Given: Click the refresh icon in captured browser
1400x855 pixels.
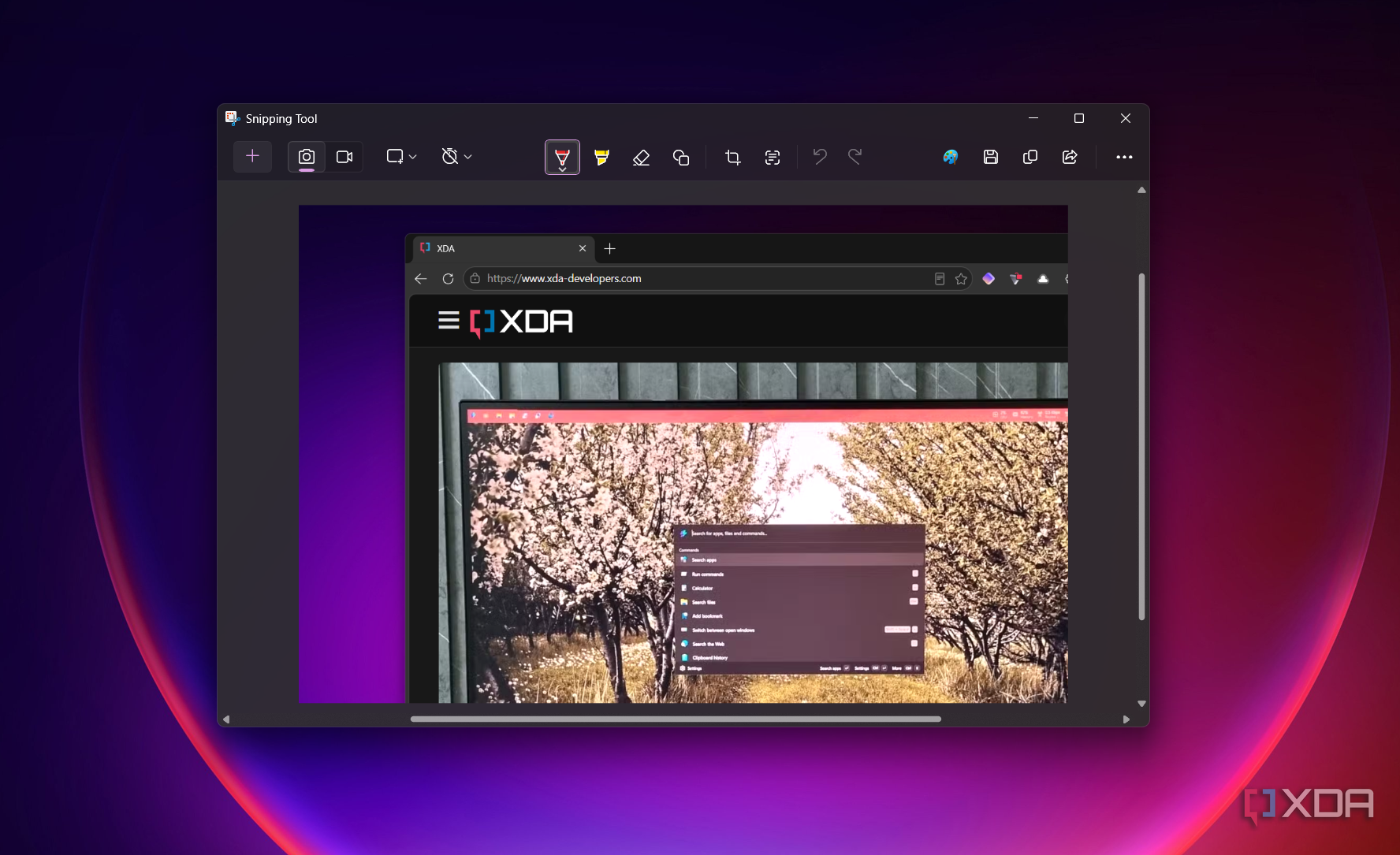Looking at the screenshot, I should tap(448, 279).
